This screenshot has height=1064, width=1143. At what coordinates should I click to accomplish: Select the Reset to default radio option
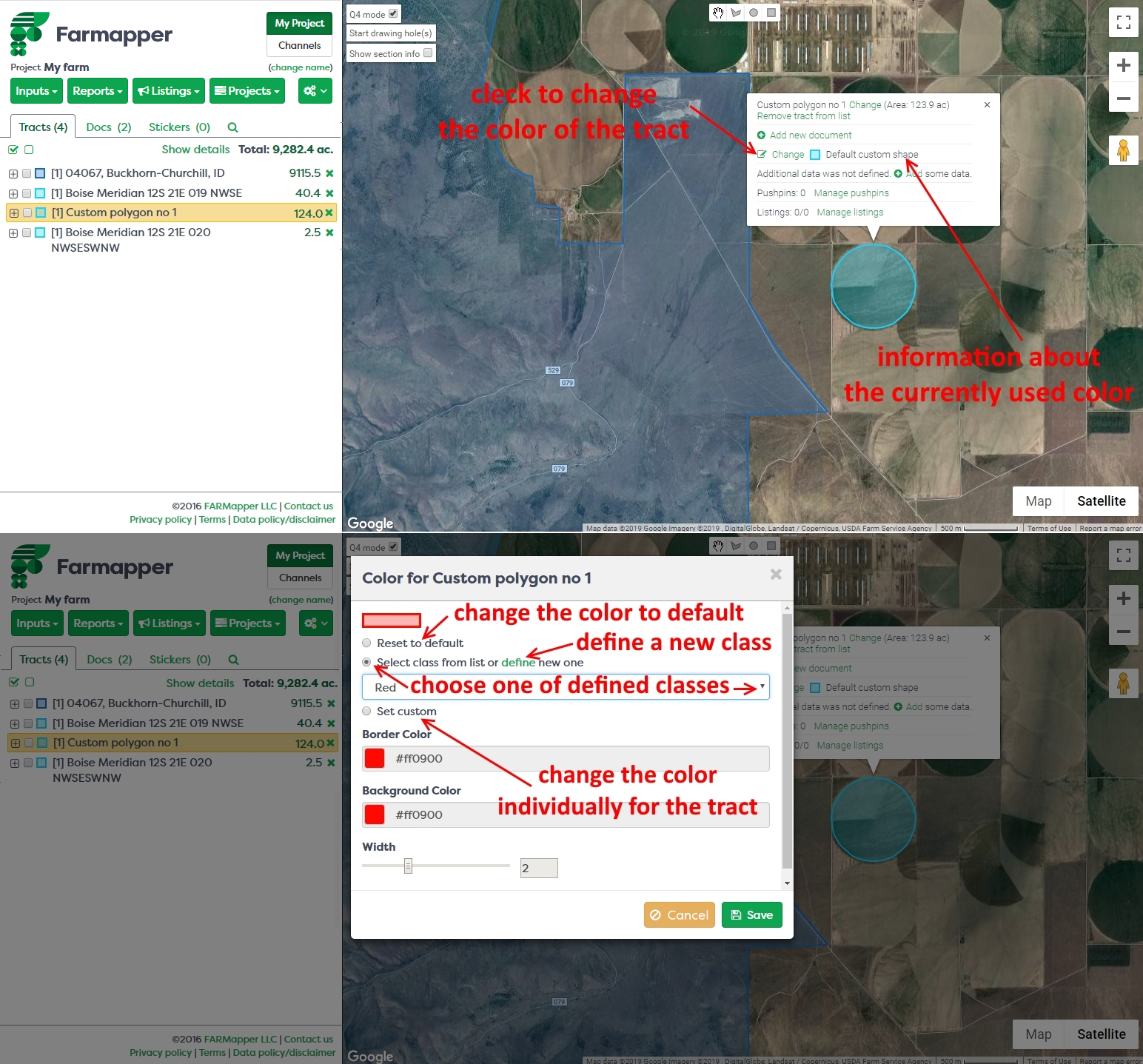click(366, 643)
